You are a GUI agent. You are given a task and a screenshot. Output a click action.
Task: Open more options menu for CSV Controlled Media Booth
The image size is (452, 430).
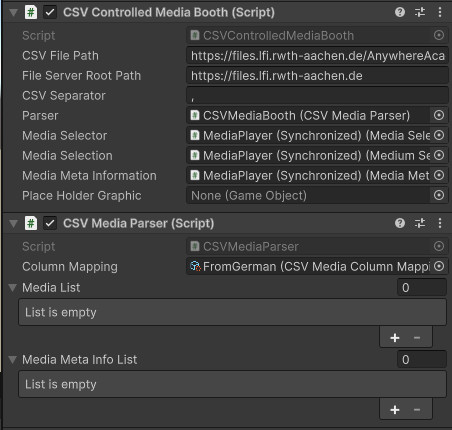tap(440, 12)
